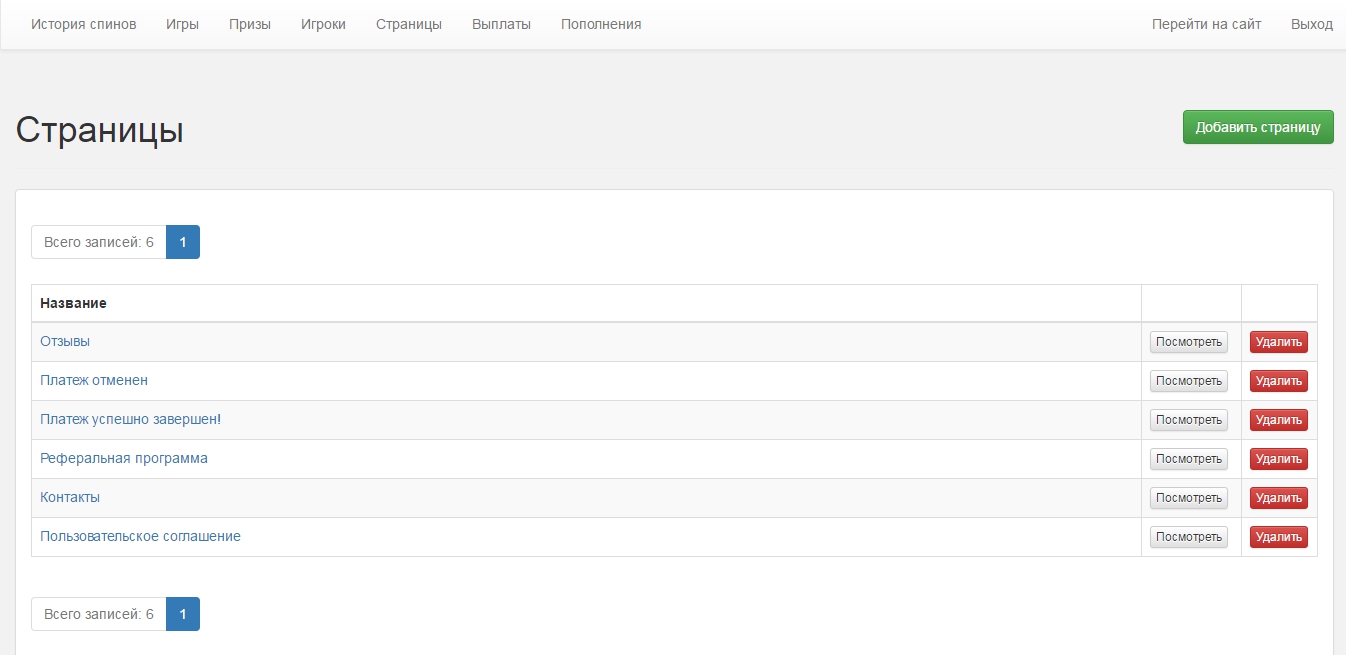Navigate to the Пополнения page
This screenshot has height=655, width=1346.
pyautogui.click(x=601, y=24)
